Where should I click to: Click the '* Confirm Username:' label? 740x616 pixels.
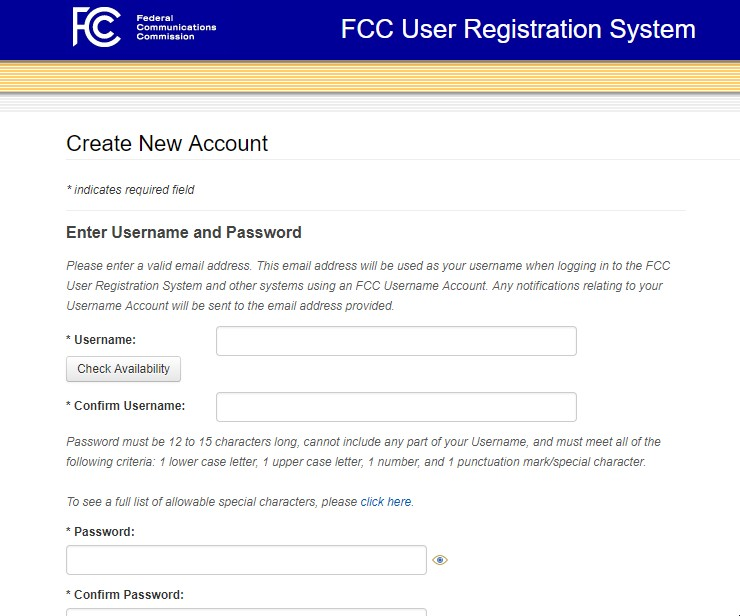click(126, 406)
